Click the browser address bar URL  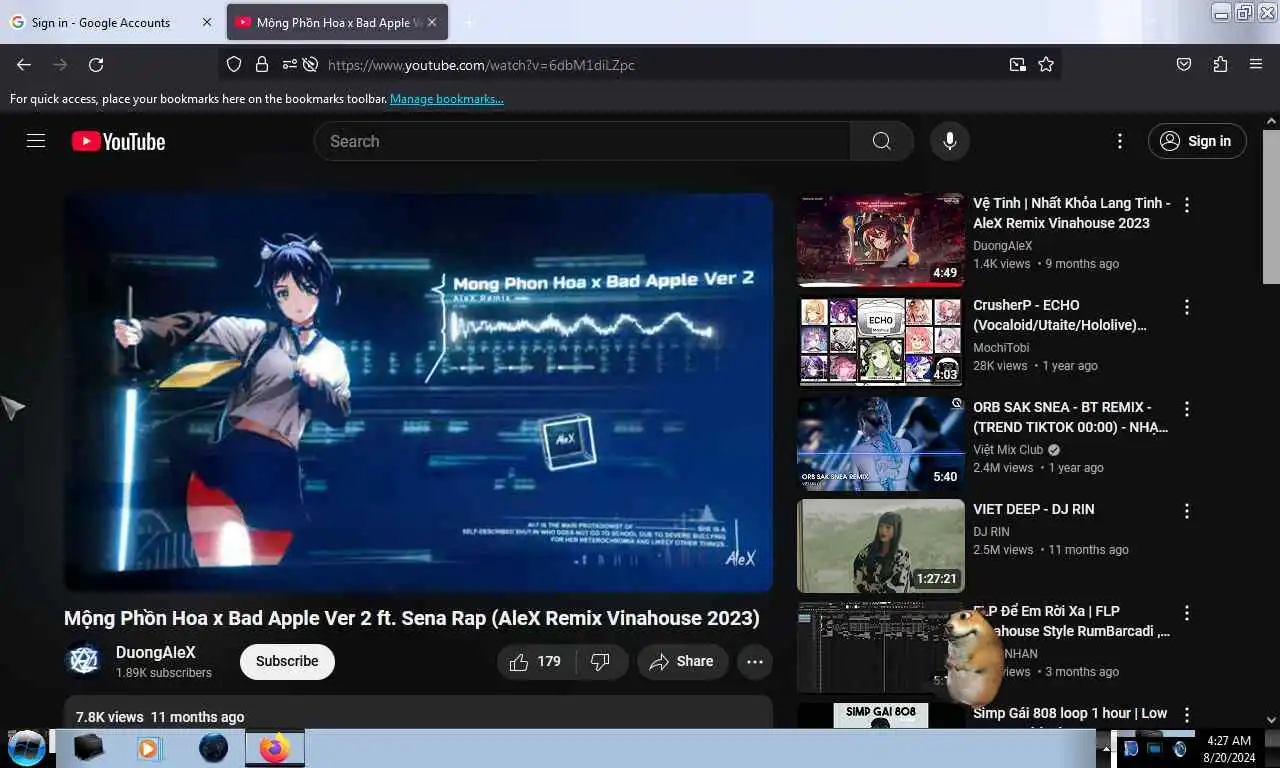481,65
